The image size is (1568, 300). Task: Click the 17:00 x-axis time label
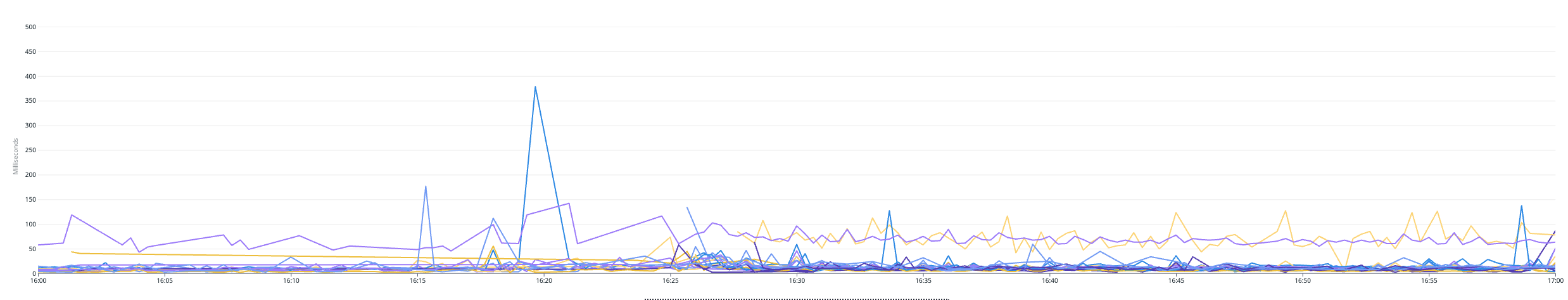(x=1555, y=280)
